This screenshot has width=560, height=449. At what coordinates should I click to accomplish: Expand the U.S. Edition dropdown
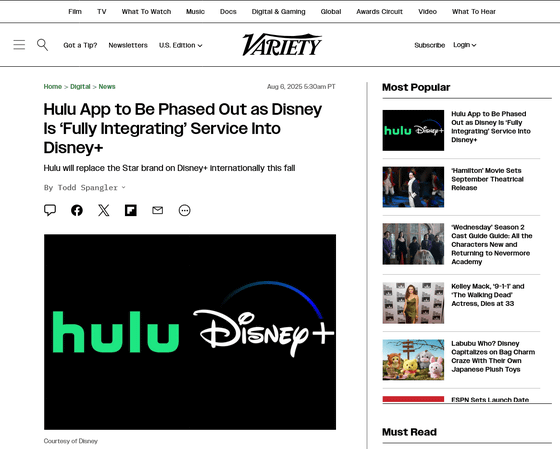(x=181, y=45)
